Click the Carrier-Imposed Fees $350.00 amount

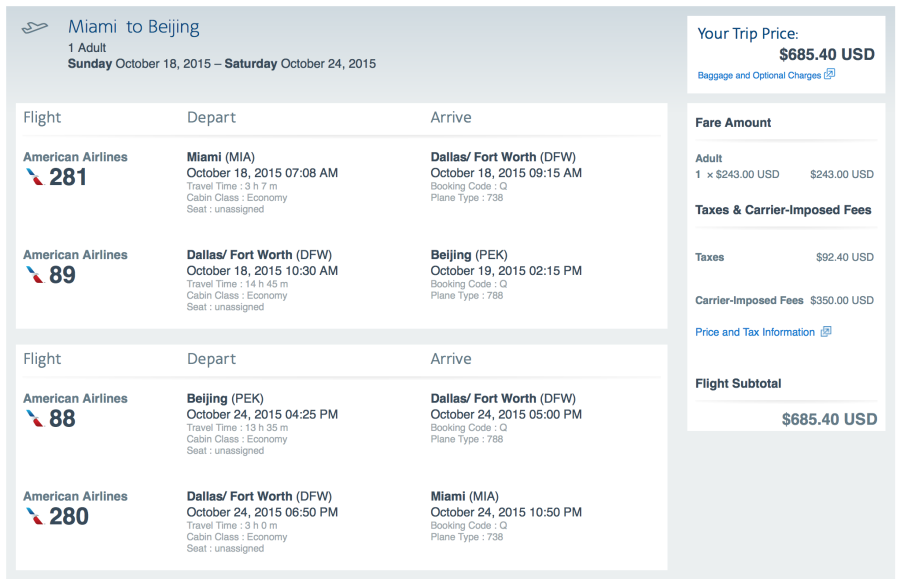(x=844, y=300)
